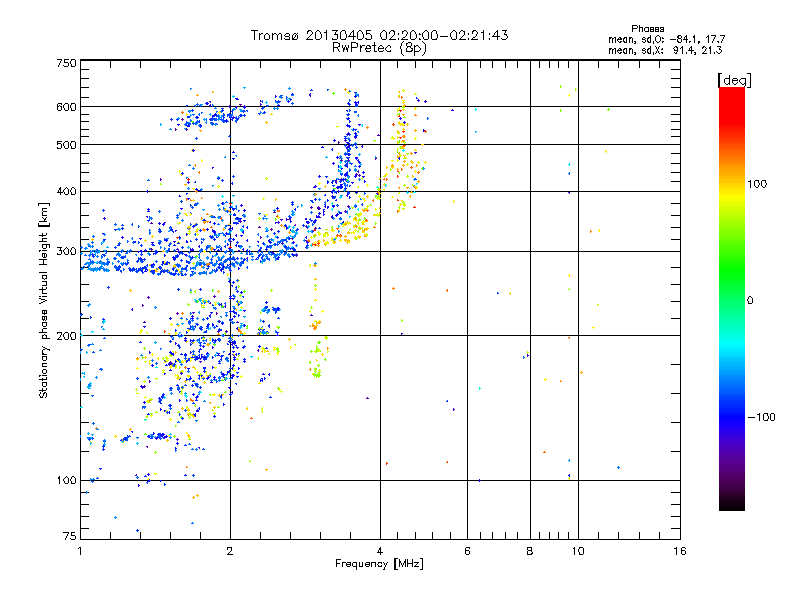
Task: Click the height-axis tick label '100'
Action: click(x=66, y=481)
